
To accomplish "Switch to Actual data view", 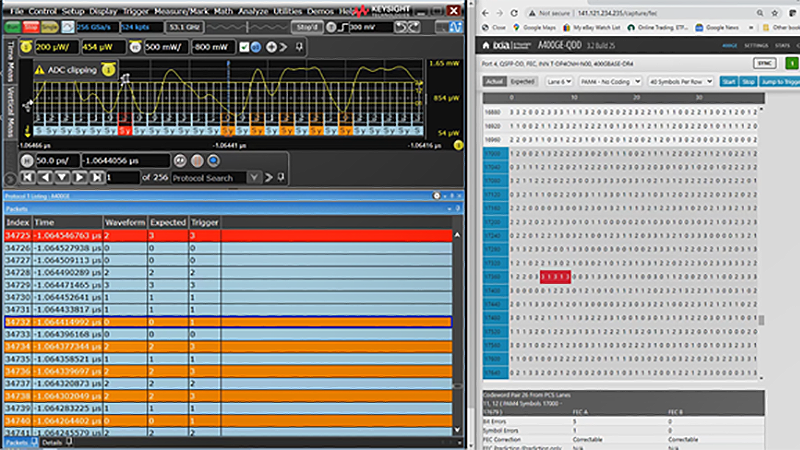I will (494, 80).
